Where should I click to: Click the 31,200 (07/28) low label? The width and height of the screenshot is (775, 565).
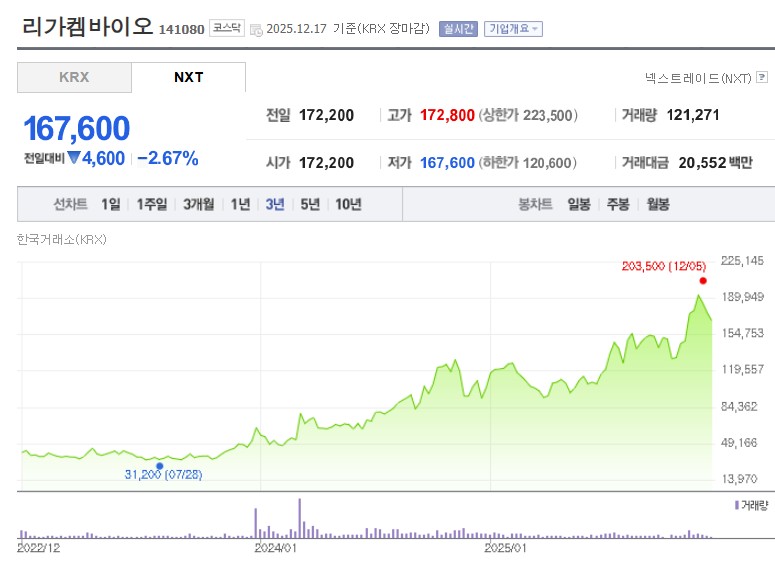coord(163,475)
